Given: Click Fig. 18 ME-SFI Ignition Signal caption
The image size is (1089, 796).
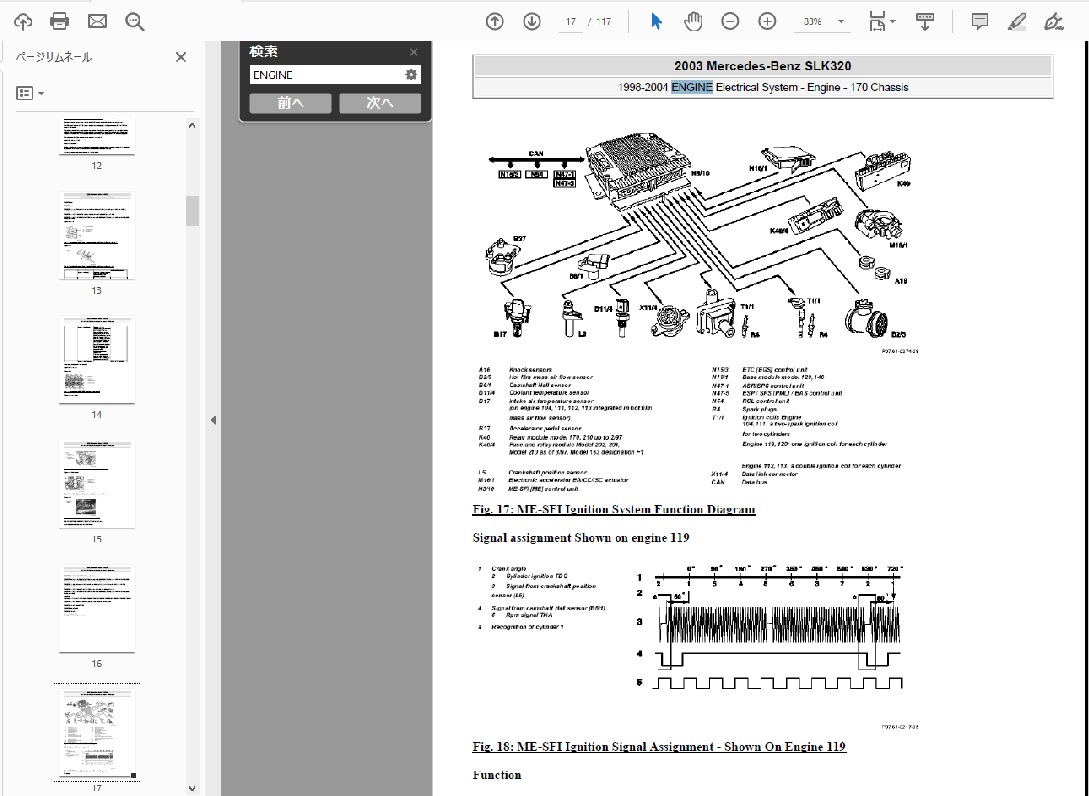Looking at the screenshot, I should (x=659, y=747).
